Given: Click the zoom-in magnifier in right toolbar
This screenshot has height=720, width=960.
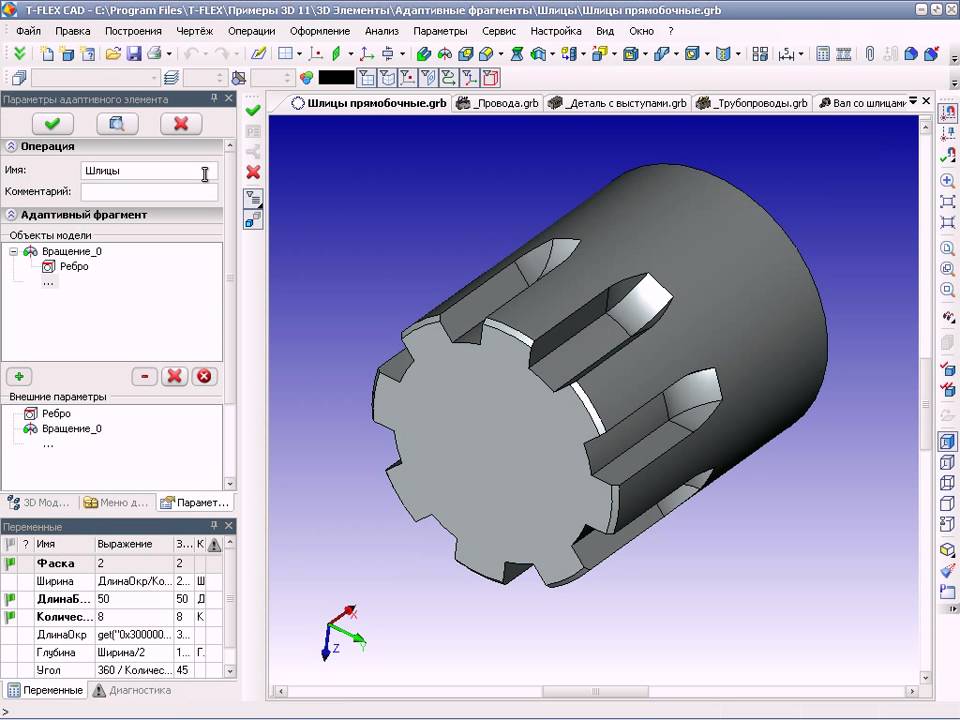Looking at the screenshot, I should (947, 181).
